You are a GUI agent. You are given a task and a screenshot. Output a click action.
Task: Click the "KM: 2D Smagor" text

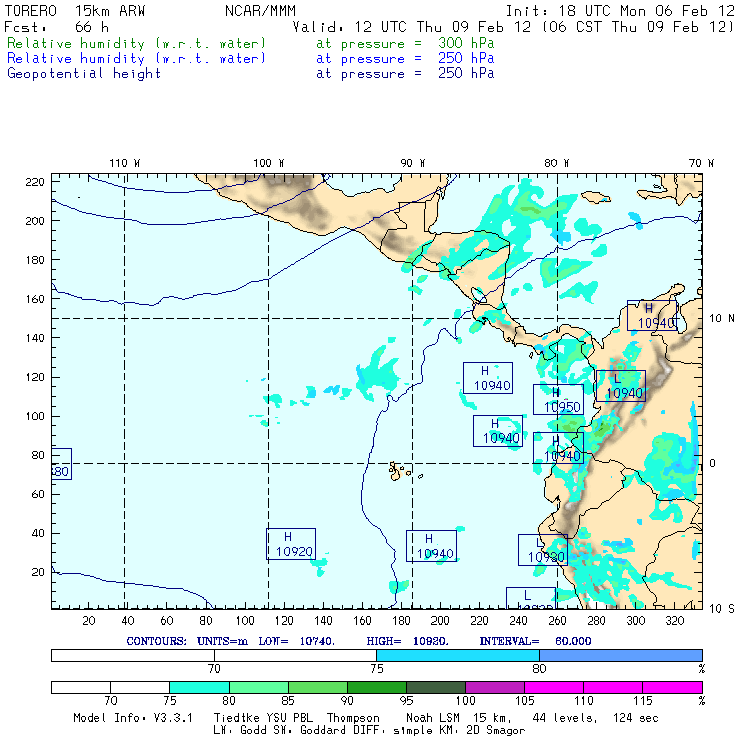tap(480, 731)
